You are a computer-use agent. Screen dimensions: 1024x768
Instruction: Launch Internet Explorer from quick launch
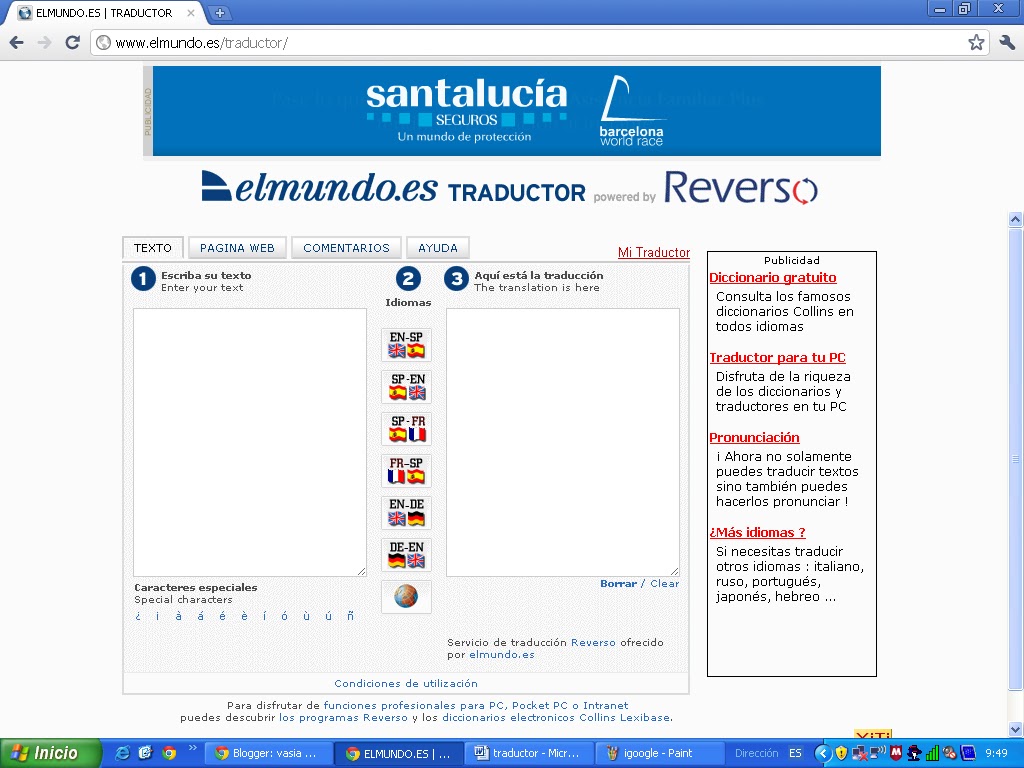click(x=122, y=753)
